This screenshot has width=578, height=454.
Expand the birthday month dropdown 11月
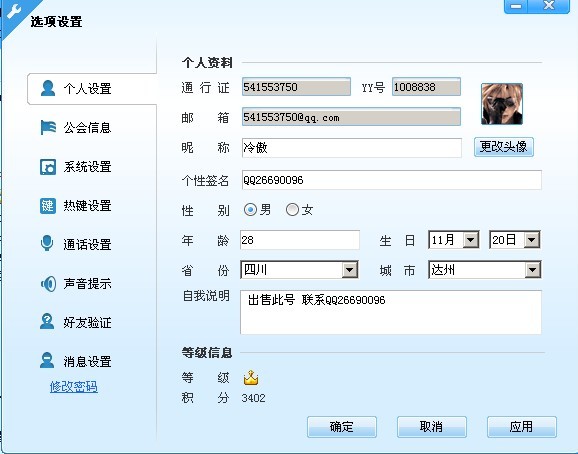click(x=471, y=240)
